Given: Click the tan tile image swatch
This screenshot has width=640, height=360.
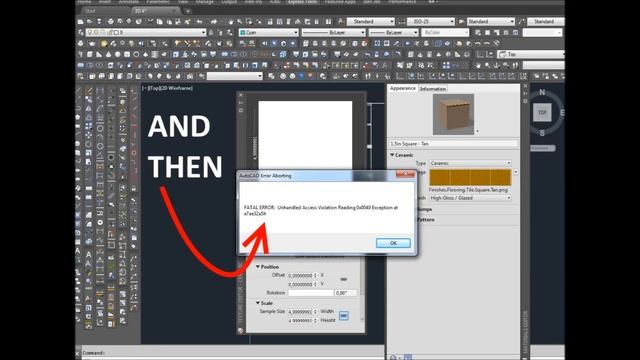Looking at the screenshot, I should point(470,178).
